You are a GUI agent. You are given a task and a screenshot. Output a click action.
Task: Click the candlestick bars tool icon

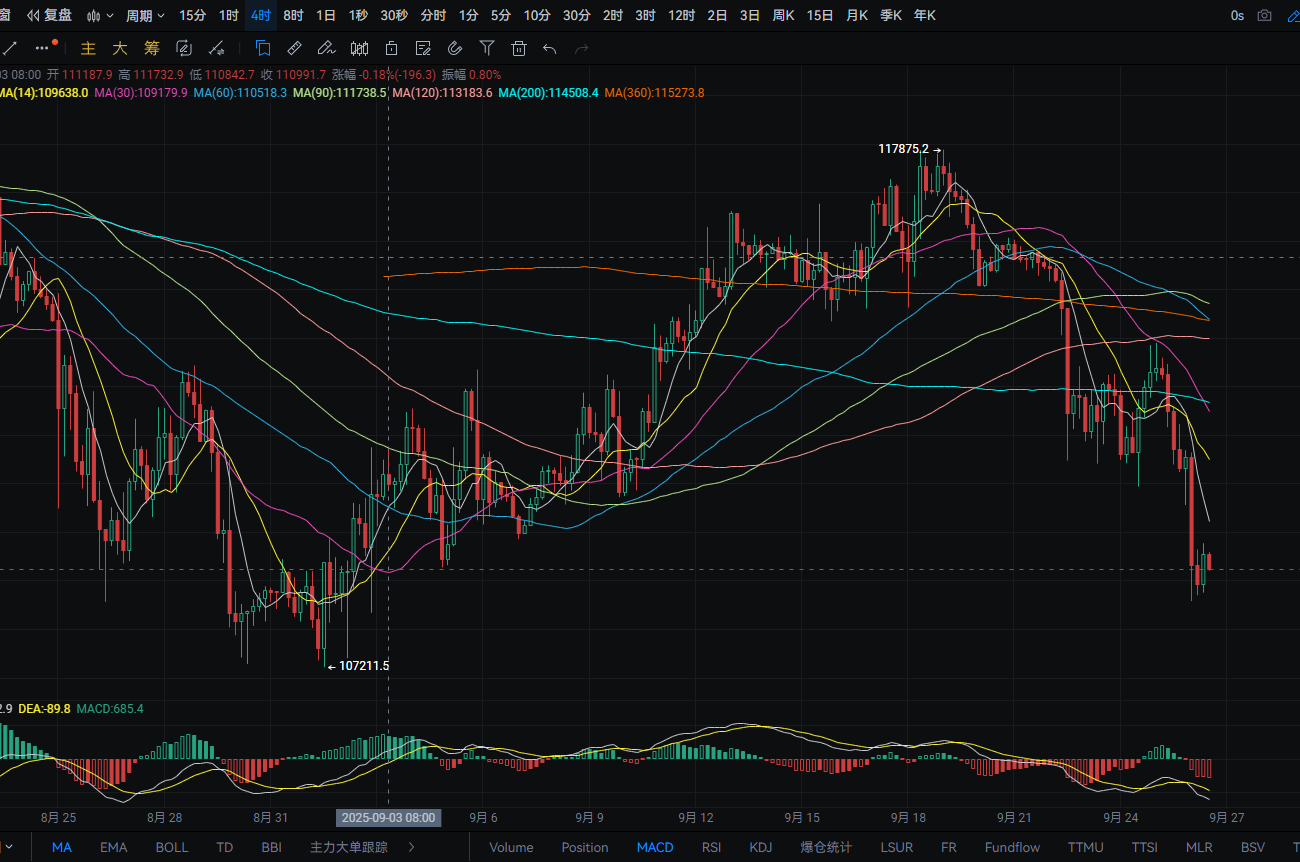(360, 47)
